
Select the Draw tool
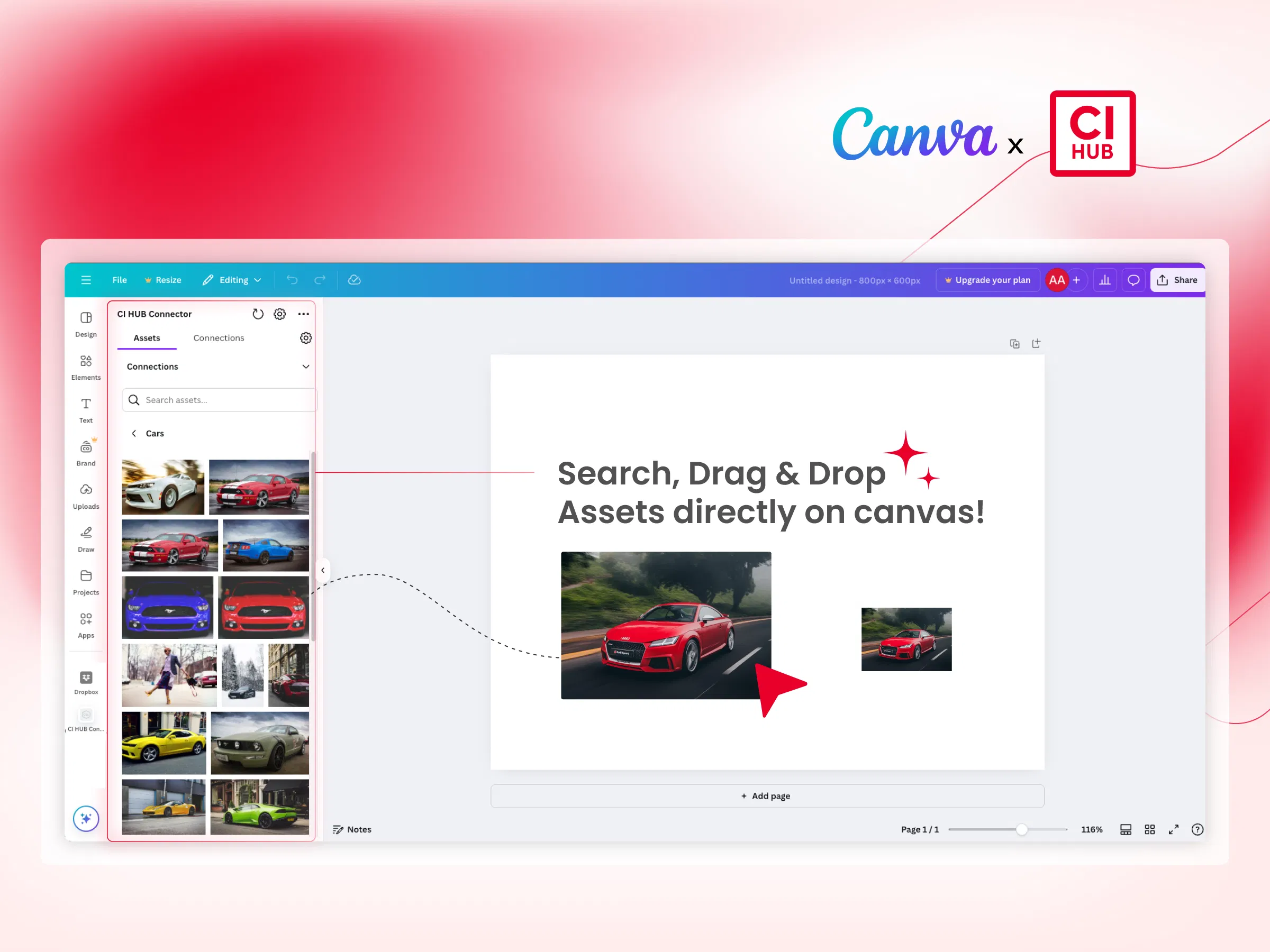pyautogui.click(x=86, y=539)
